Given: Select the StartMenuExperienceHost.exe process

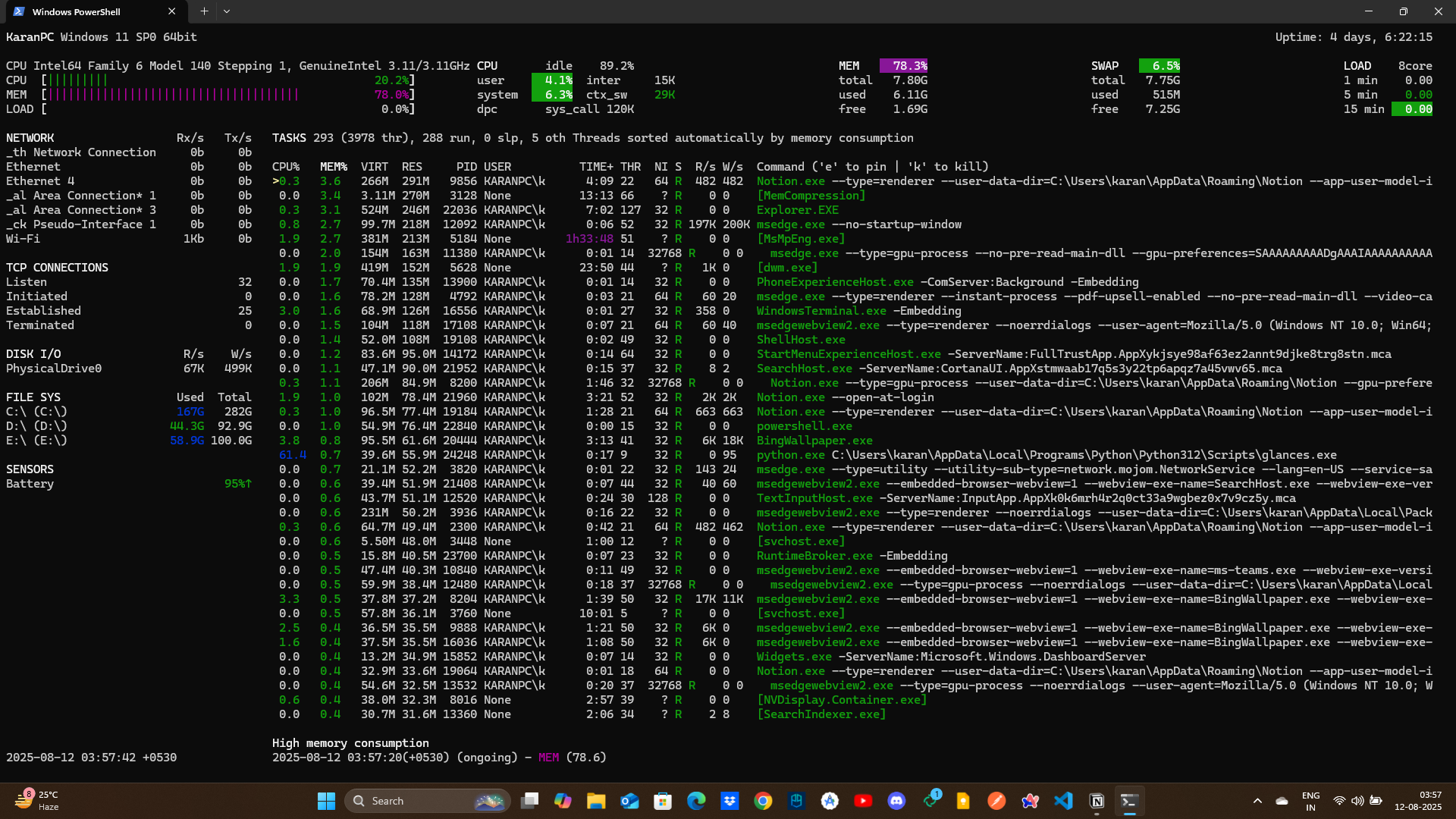Looking at the screenshot, I should point(852,354).
